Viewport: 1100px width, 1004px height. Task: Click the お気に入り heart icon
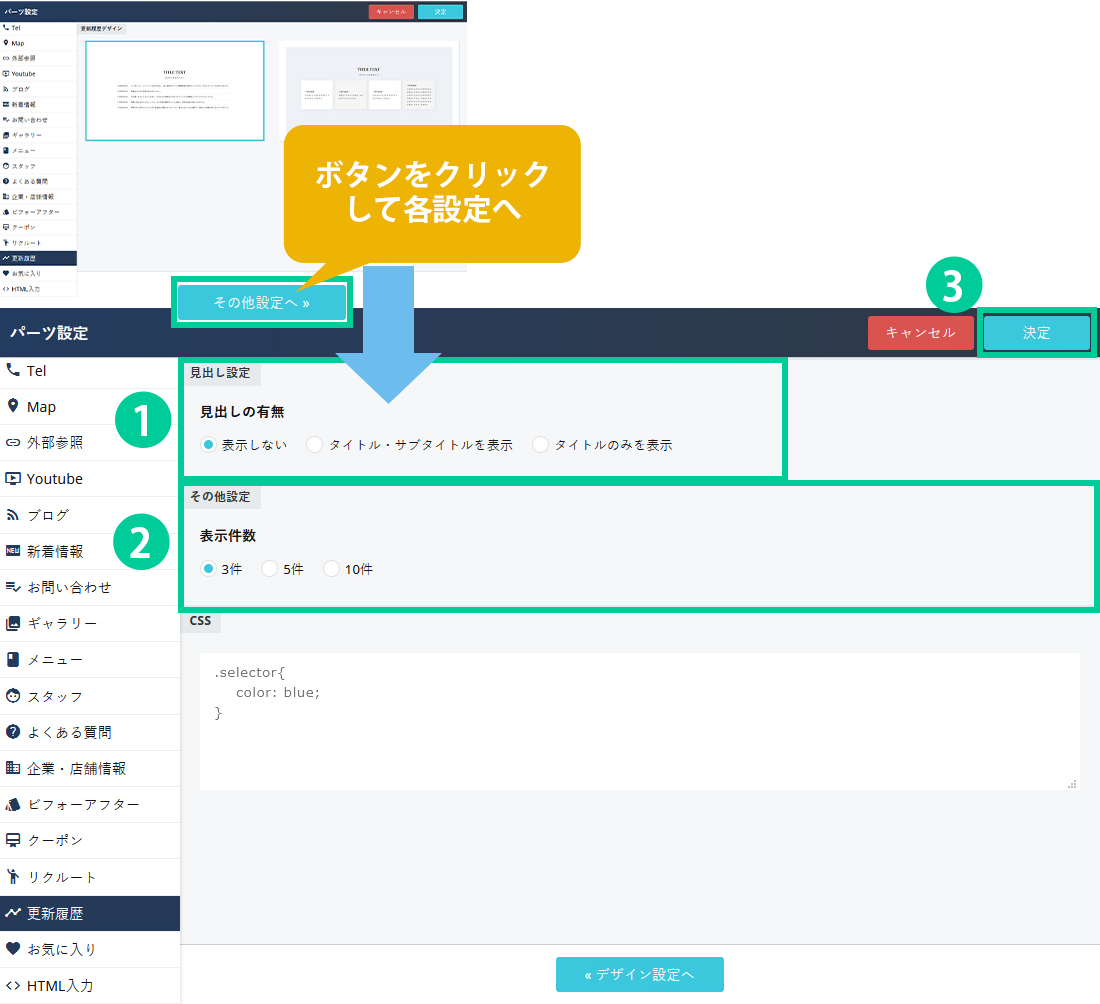[x=13, y=949]
